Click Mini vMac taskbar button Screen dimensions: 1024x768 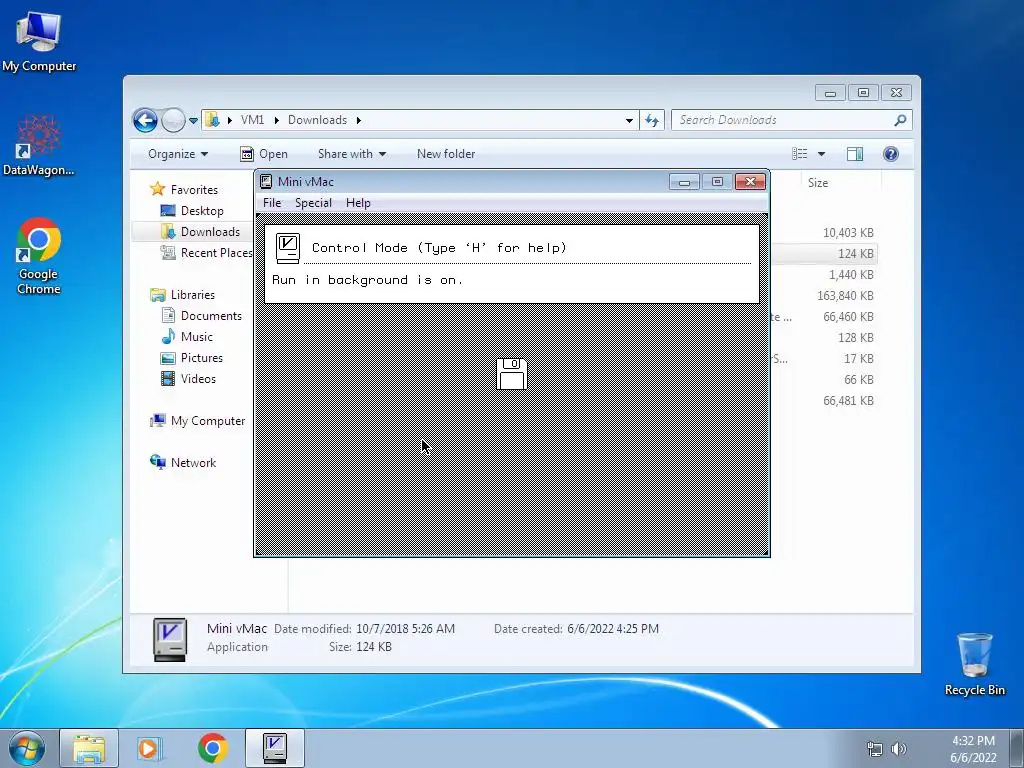pos(275,748)
